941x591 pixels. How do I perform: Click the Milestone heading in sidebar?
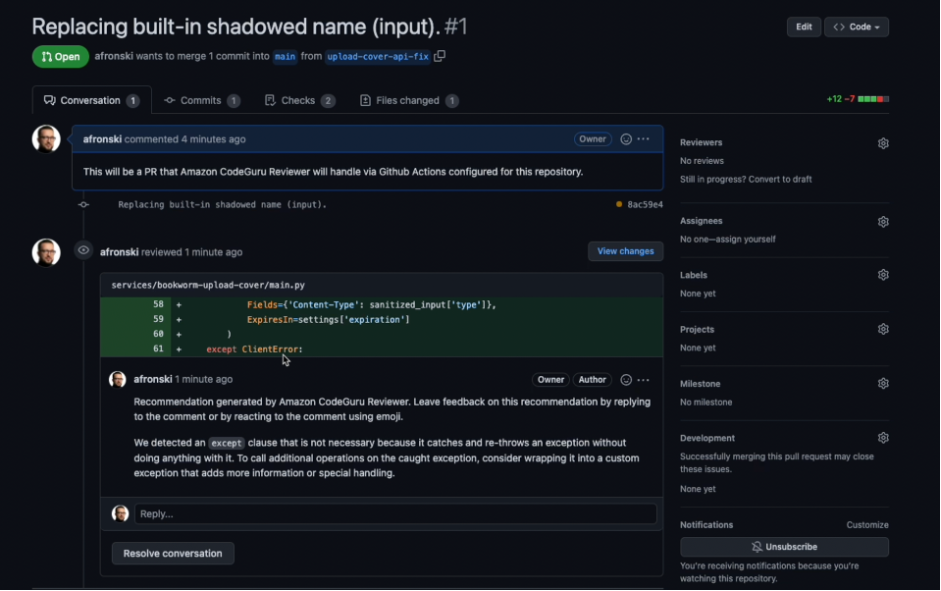(700, 383)
